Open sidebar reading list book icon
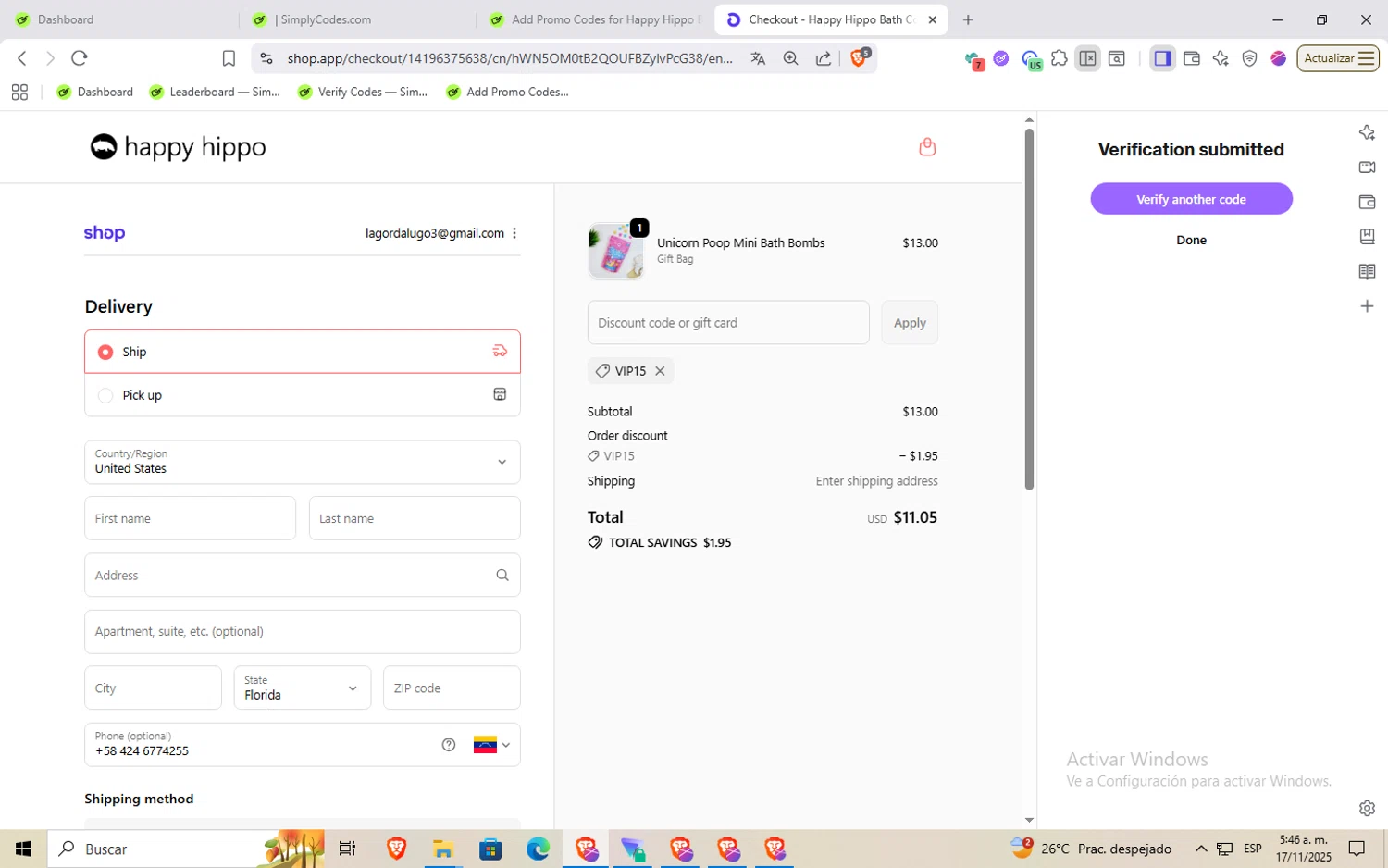 (1367, 271)
